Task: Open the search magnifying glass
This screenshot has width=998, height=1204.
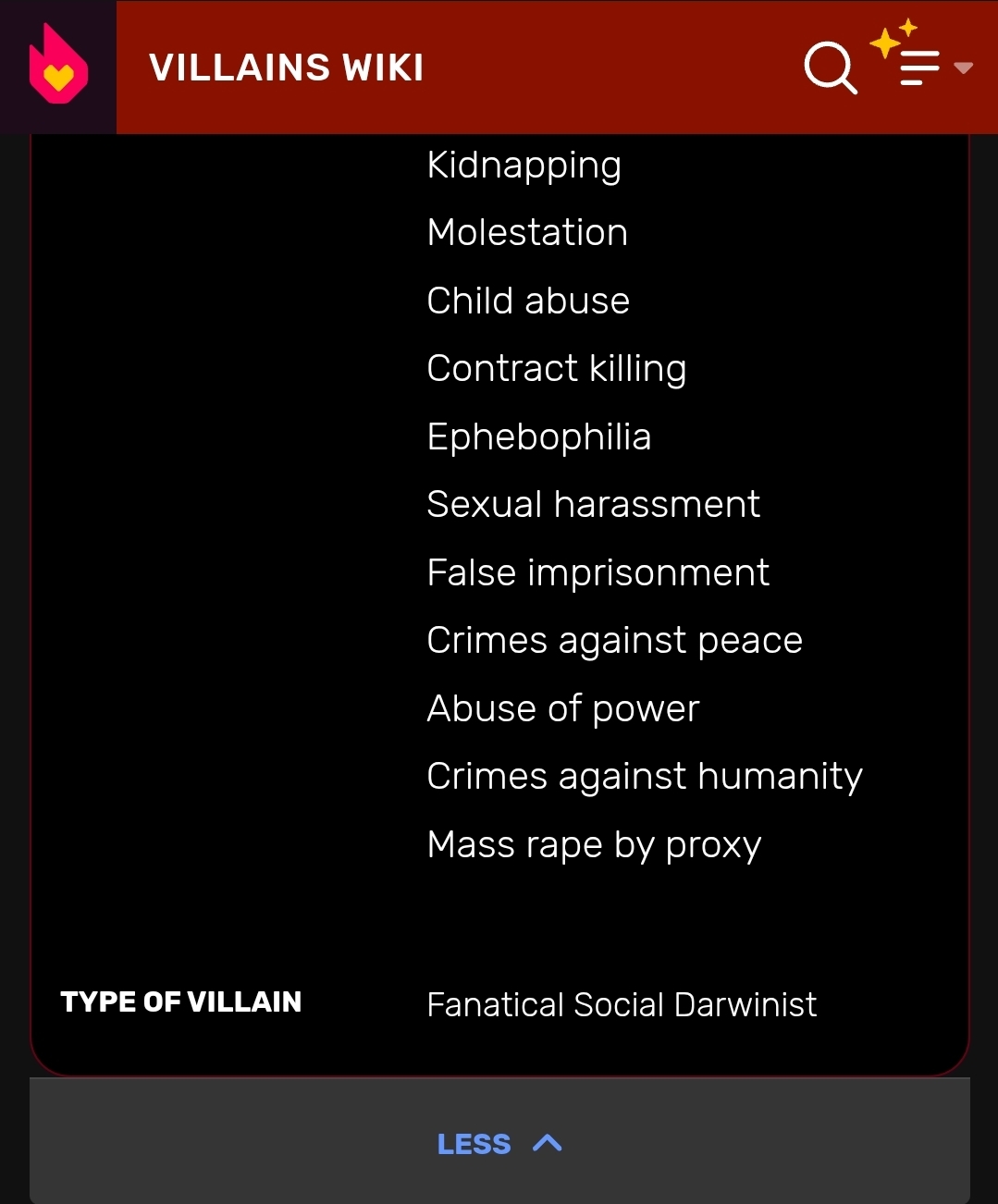Action: coord(830,68)
